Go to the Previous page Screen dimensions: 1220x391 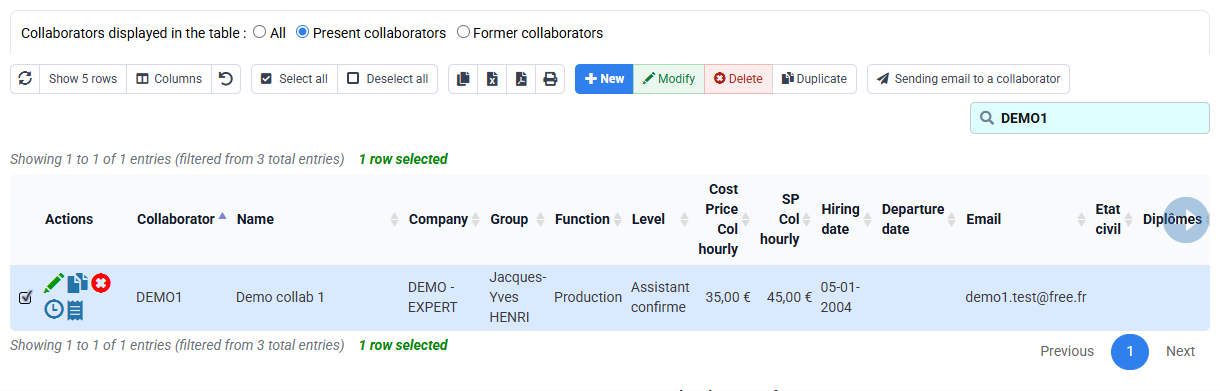click(x=1067, y=351)
